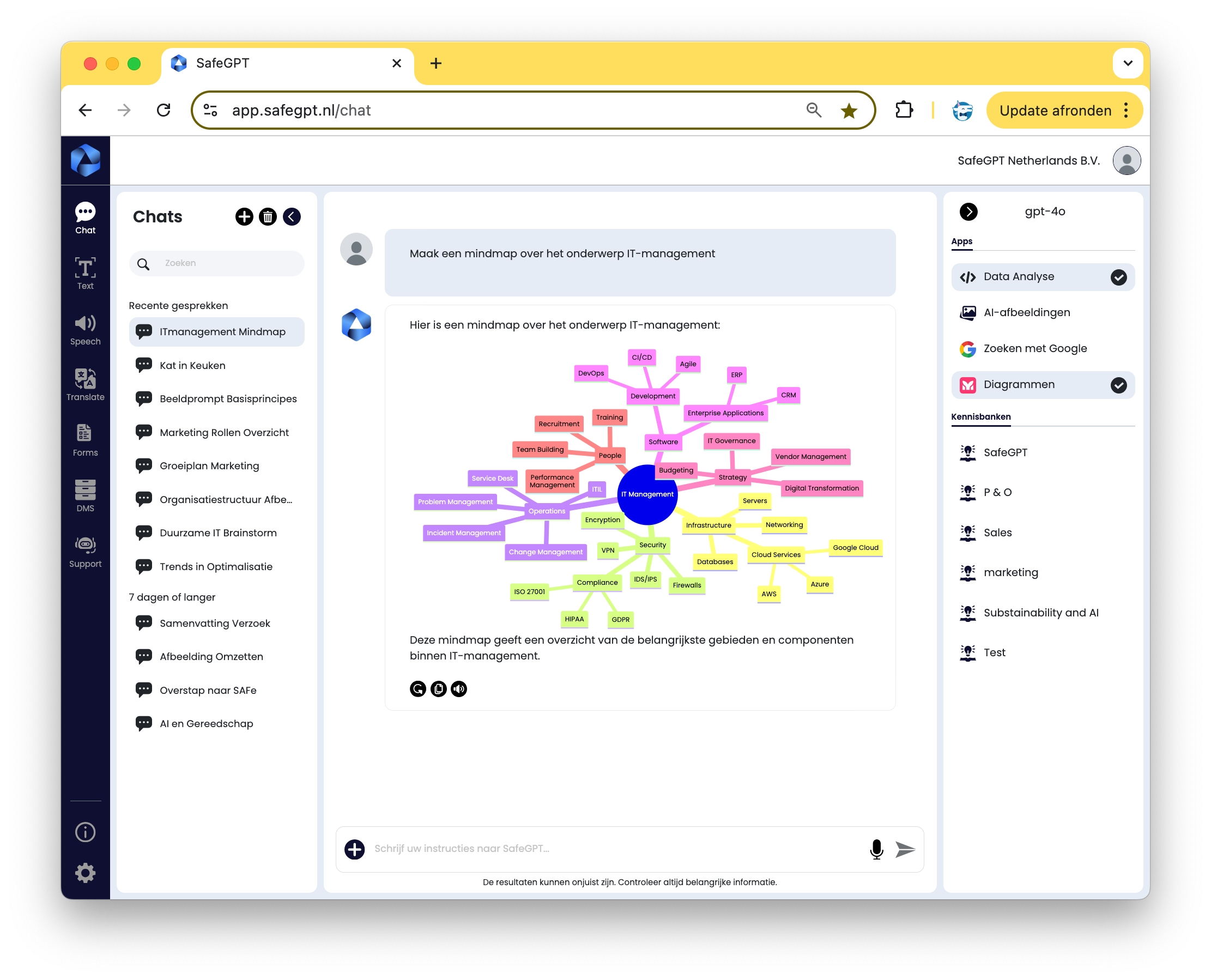Open Trends in Optimalisatie chat
1211x980 pixels.
pyautogui.click(x=217, y=567)
